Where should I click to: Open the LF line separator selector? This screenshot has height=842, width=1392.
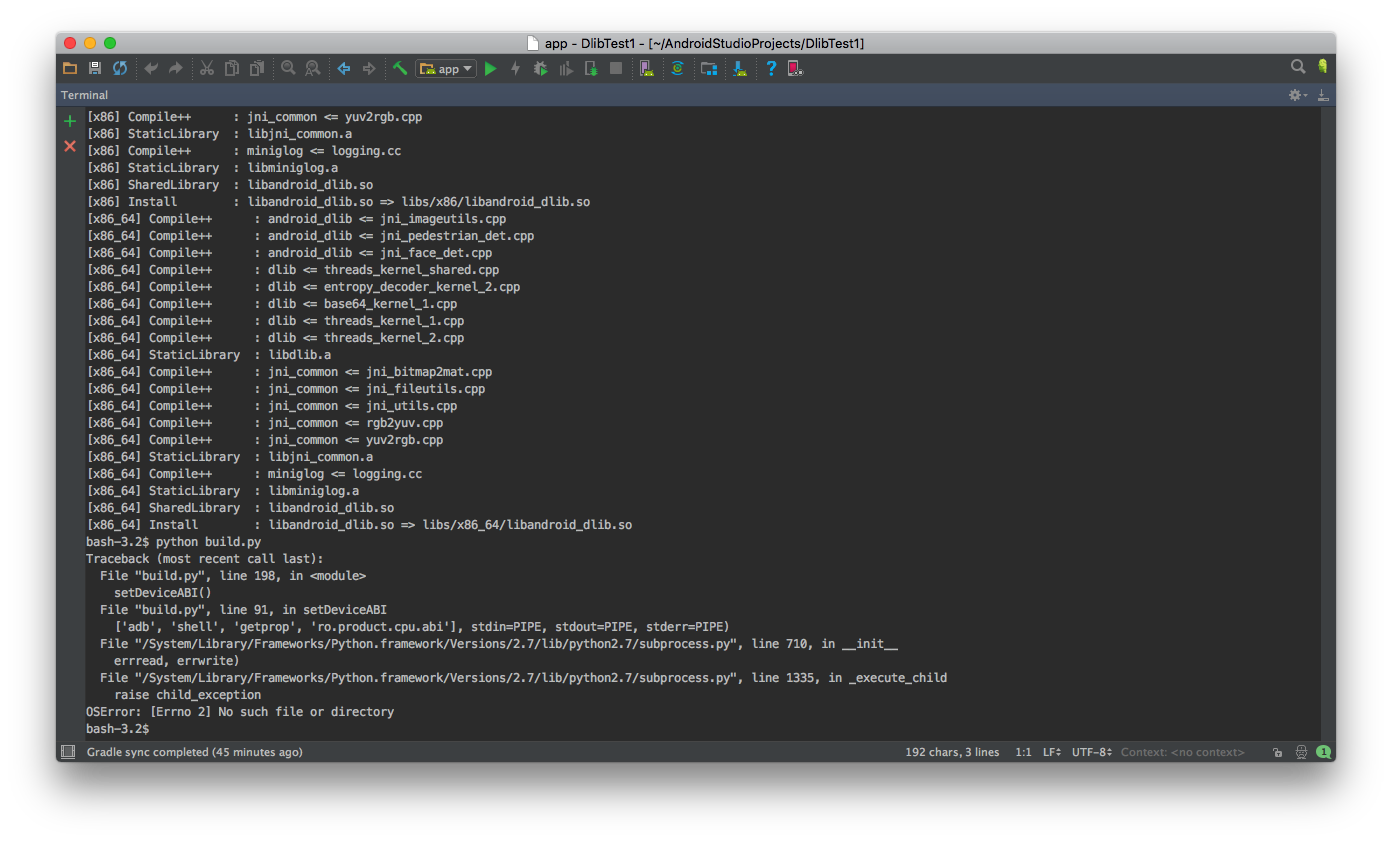pos(1052,752)
